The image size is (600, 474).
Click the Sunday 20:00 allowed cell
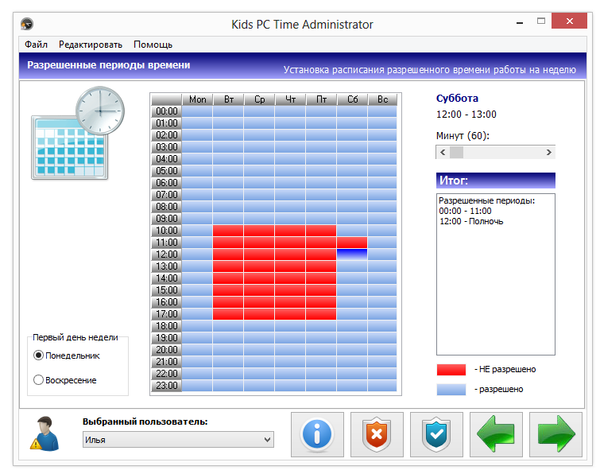click(382, 350)
